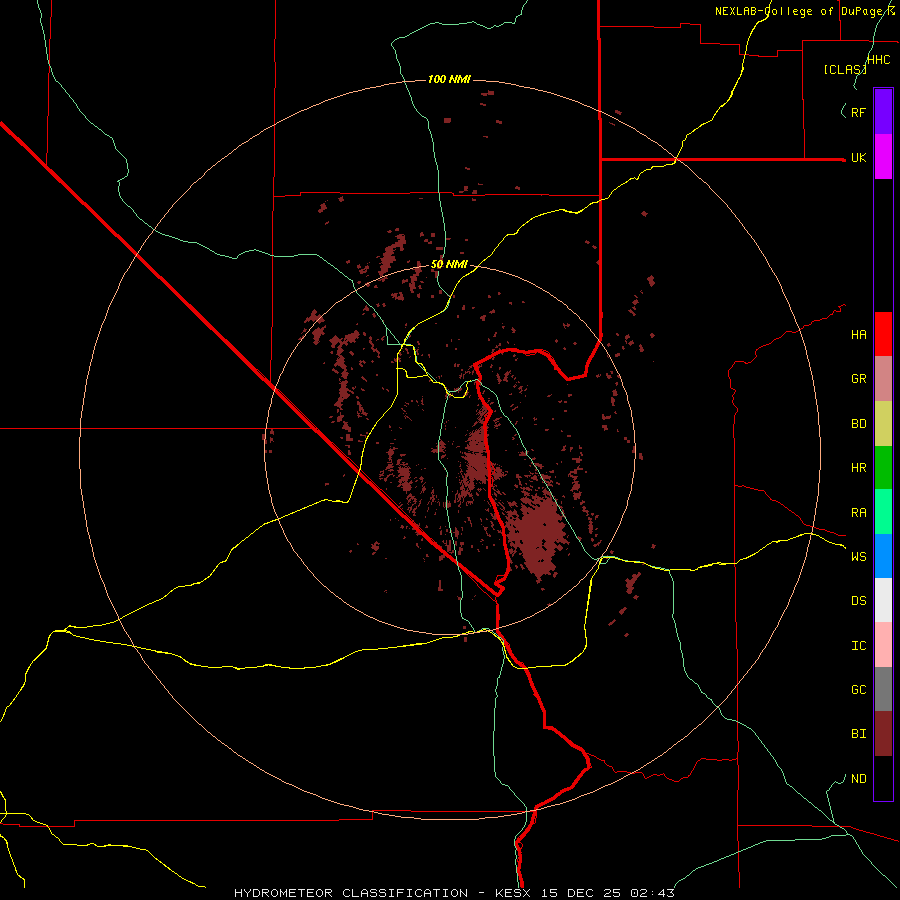Click the RF purple legend swatch
Viewport: 900px width, 900px height.
pos(883,112)
